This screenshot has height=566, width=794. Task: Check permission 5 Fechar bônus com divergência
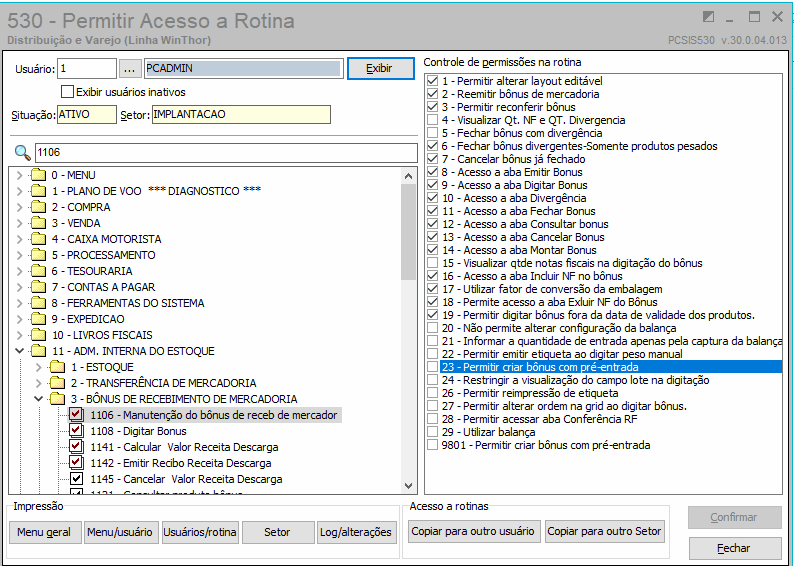[432, 133]
